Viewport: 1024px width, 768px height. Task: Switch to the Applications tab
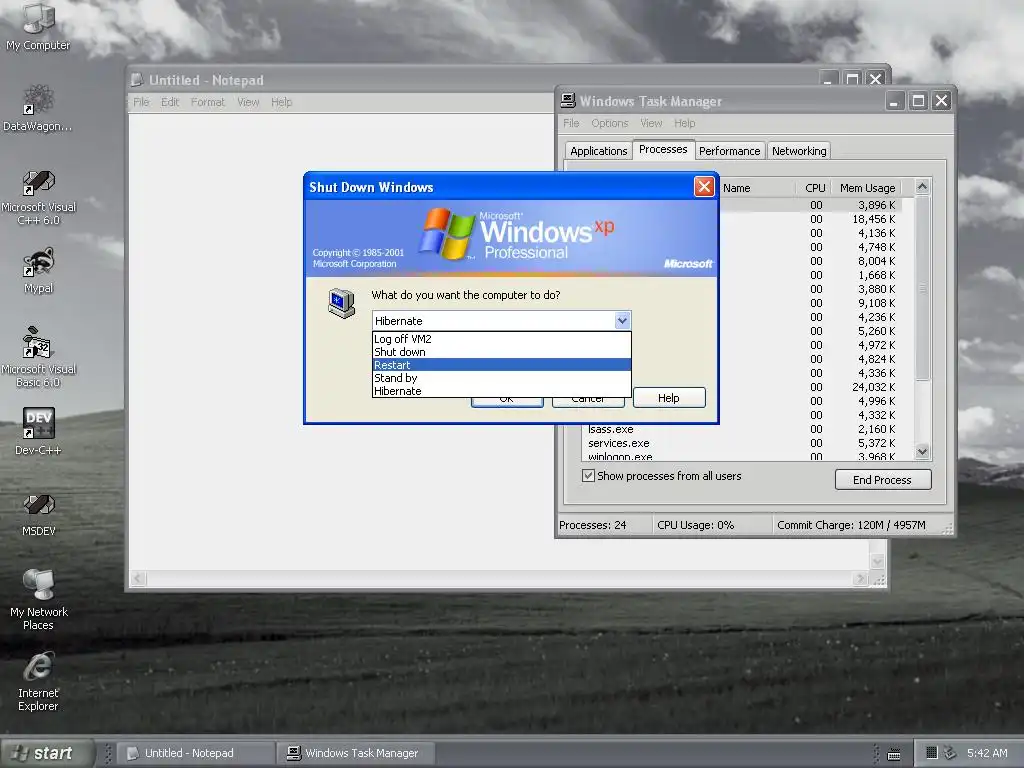click(598, 151)
